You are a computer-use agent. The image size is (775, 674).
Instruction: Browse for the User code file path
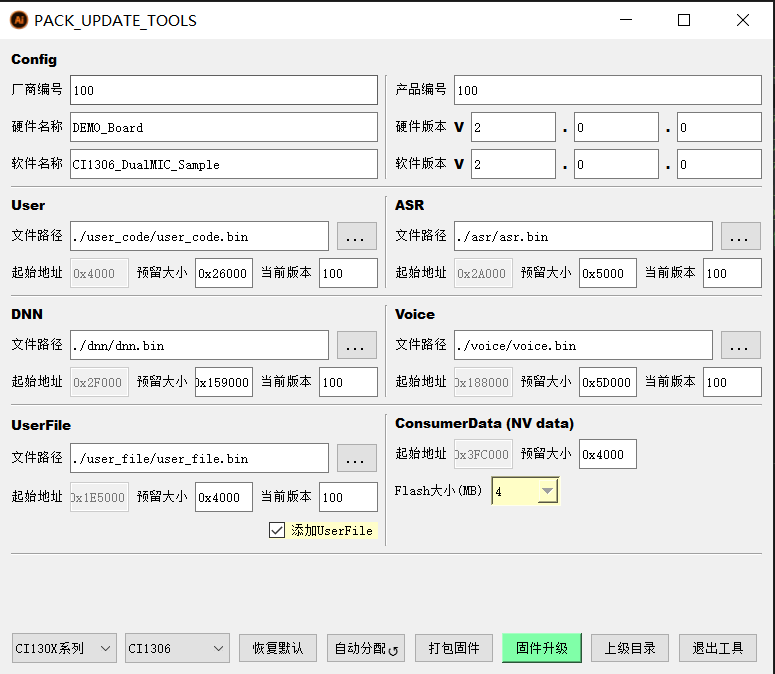356,237
